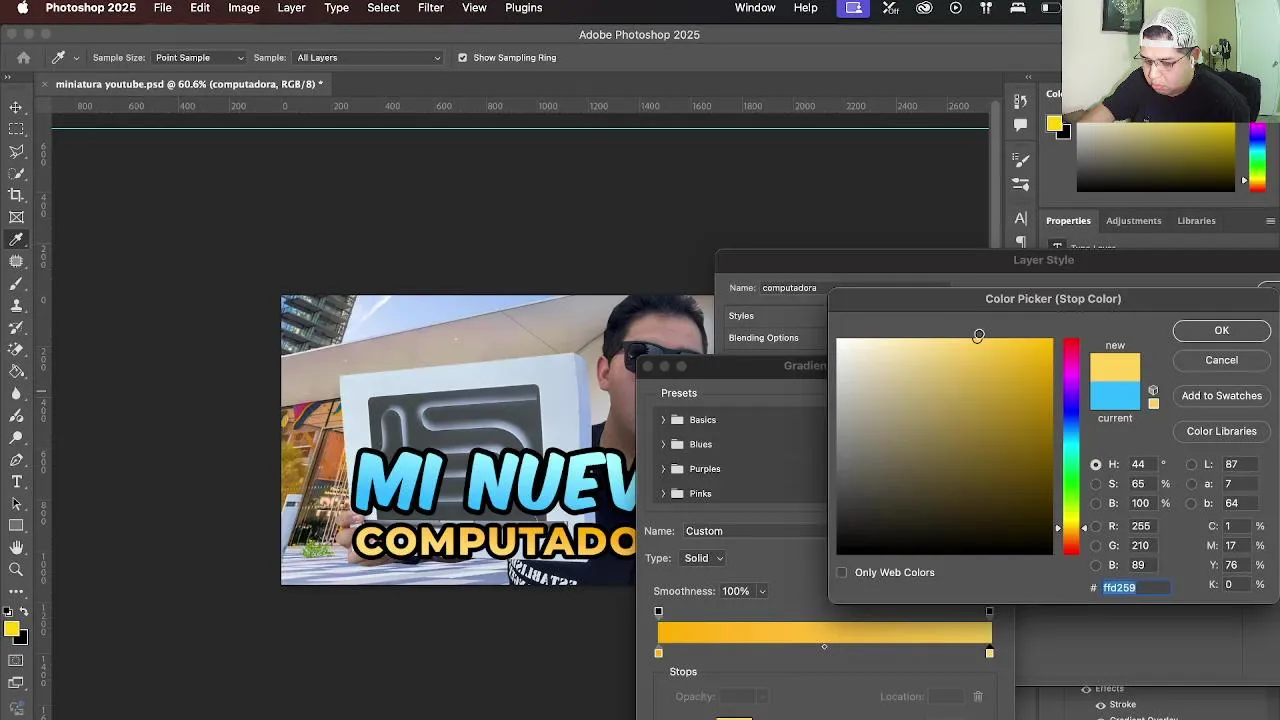Select the Rectangular Marquee tool
Image resolution: width=1280 pixels, height=720 pixels.
(16, 129)
